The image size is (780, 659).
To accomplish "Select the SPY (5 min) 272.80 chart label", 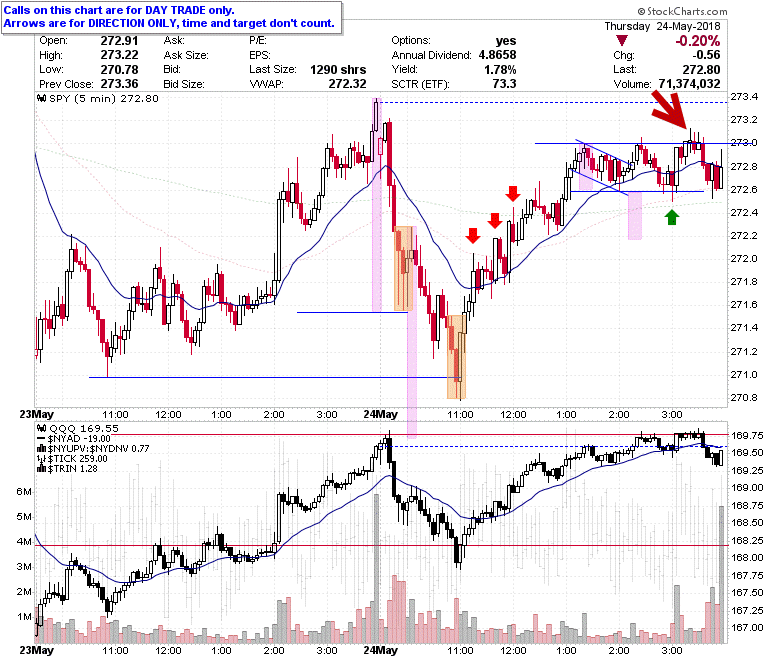I will pos(104,98).
